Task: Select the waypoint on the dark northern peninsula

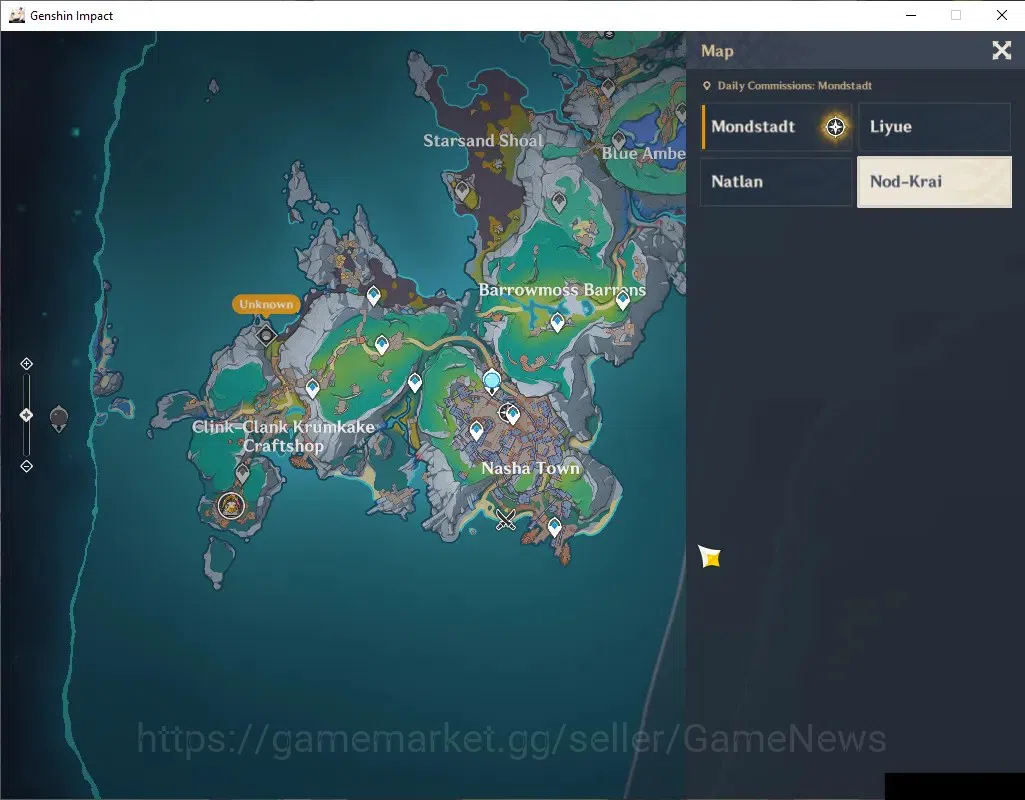Action: (373, 296)
